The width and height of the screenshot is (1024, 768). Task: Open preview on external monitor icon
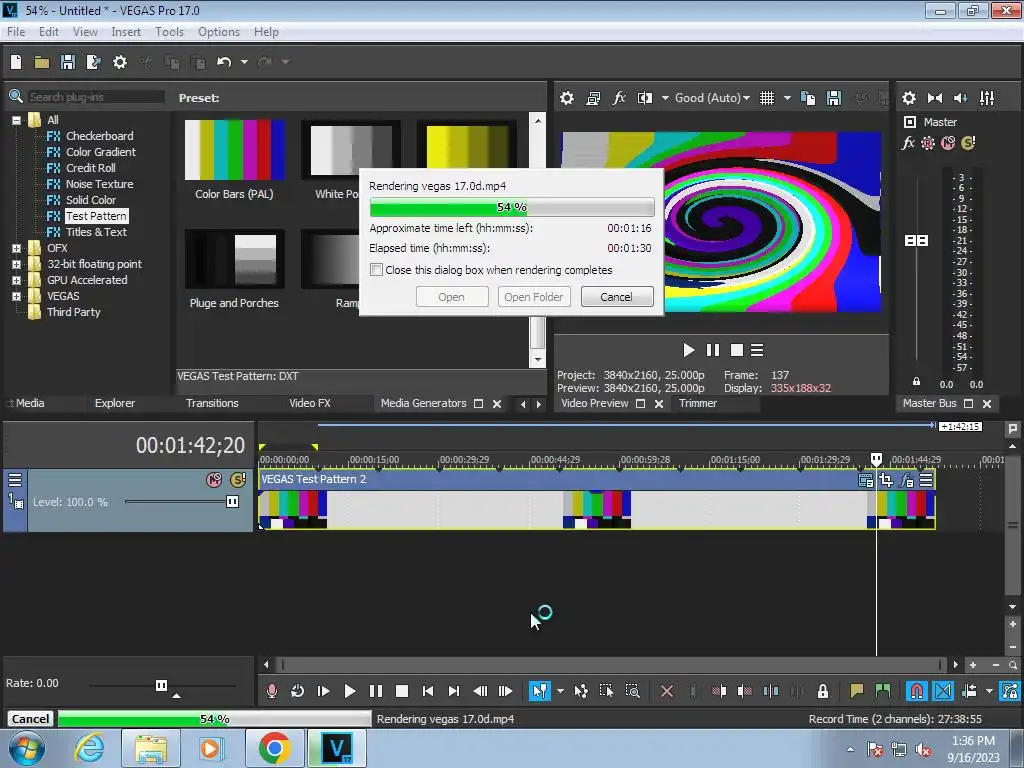pos(593,98)
